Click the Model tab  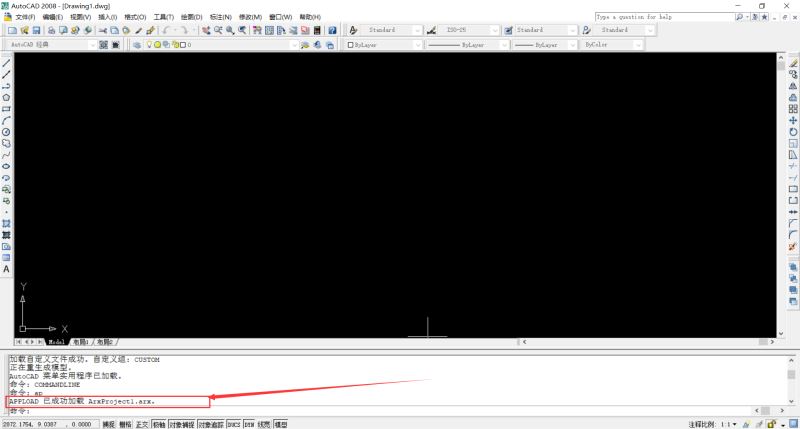56,342
